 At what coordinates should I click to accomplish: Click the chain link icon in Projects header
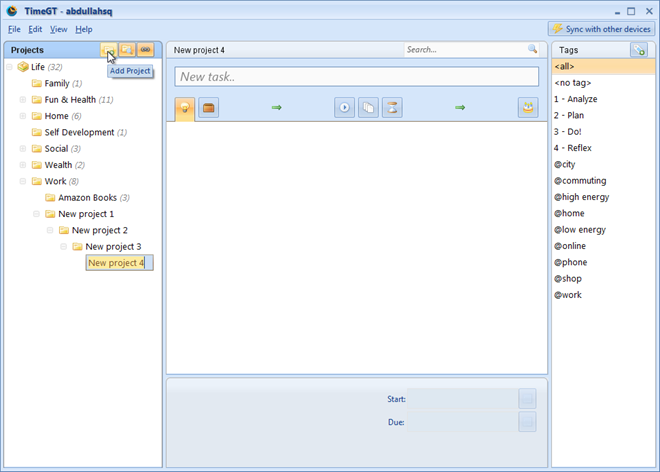[x=145, y=50]
